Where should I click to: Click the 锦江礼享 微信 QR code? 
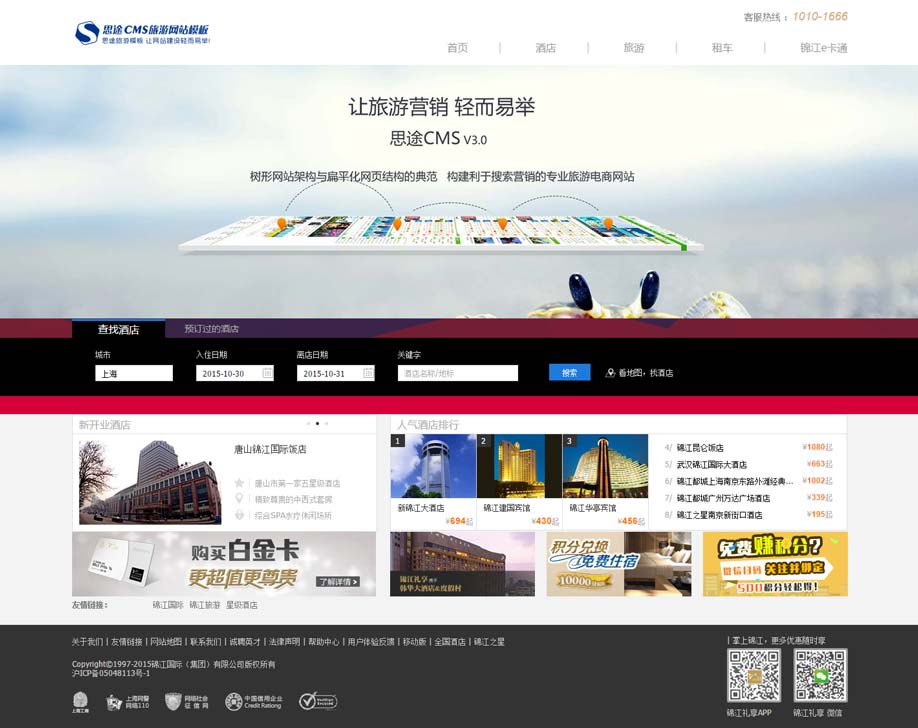pyautogui.click(x=820, y=675)
